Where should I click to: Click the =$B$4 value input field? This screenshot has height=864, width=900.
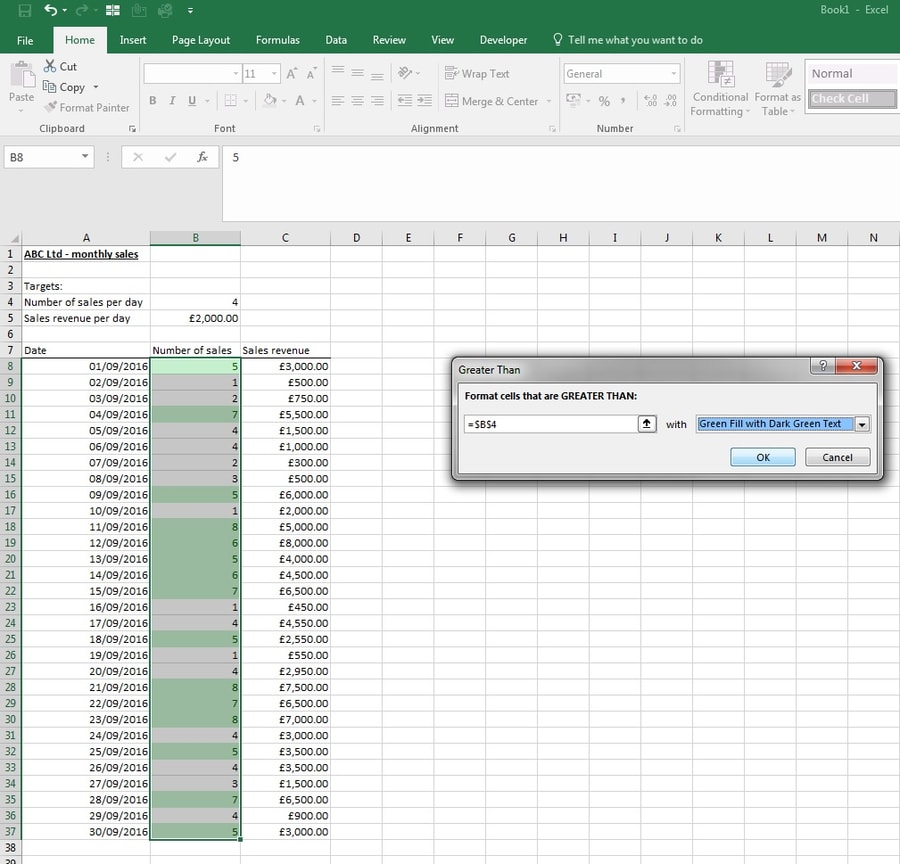coord(550,424)
